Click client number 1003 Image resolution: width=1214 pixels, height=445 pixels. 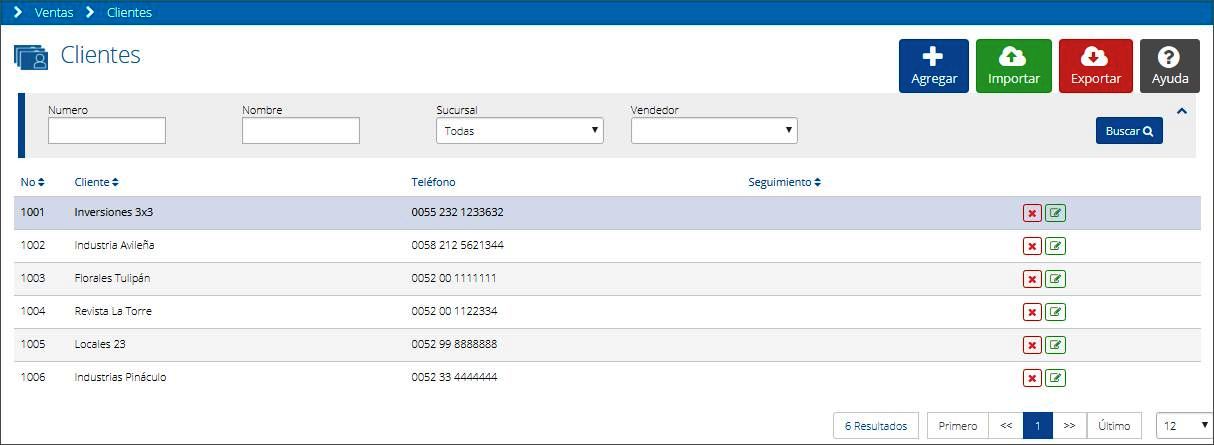point(33,278)
